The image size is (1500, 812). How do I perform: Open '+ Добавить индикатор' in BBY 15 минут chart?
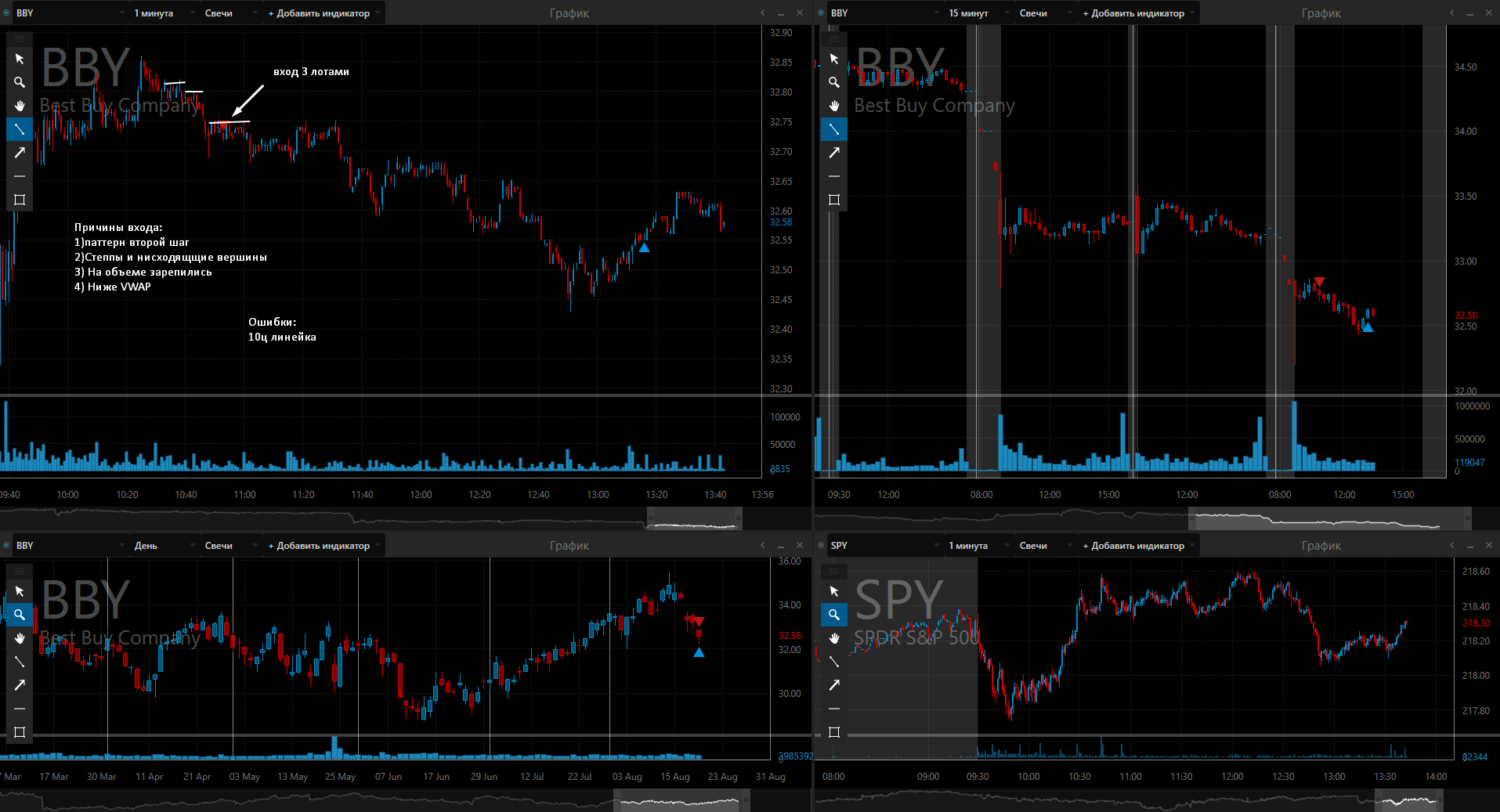[x=1138, y=13]
